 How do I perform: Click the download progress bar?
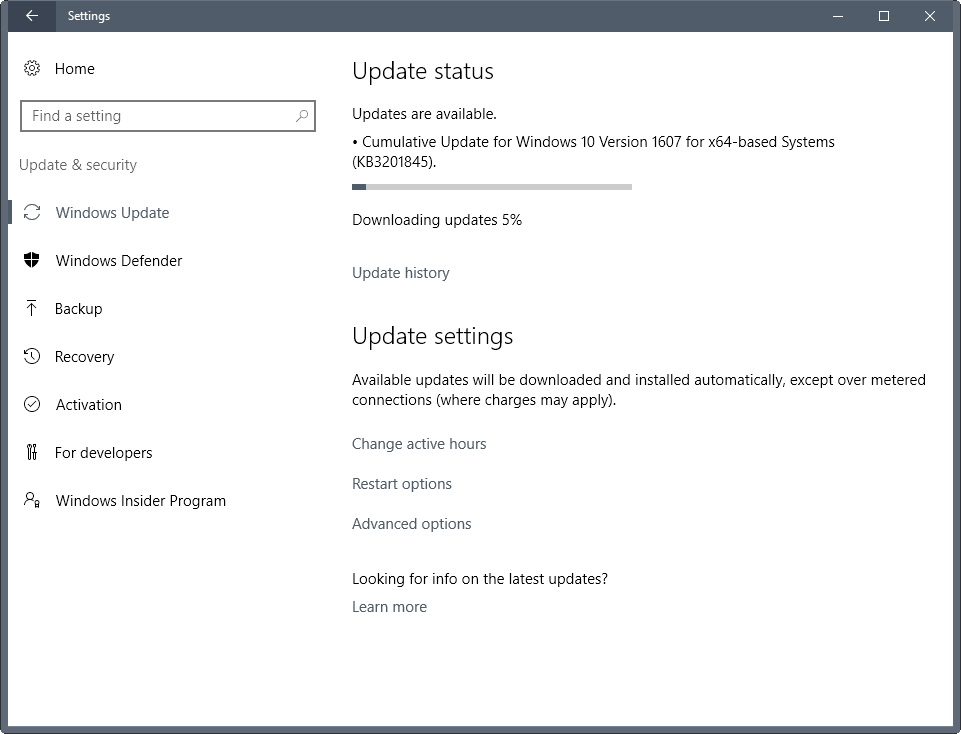click(492, 187)
